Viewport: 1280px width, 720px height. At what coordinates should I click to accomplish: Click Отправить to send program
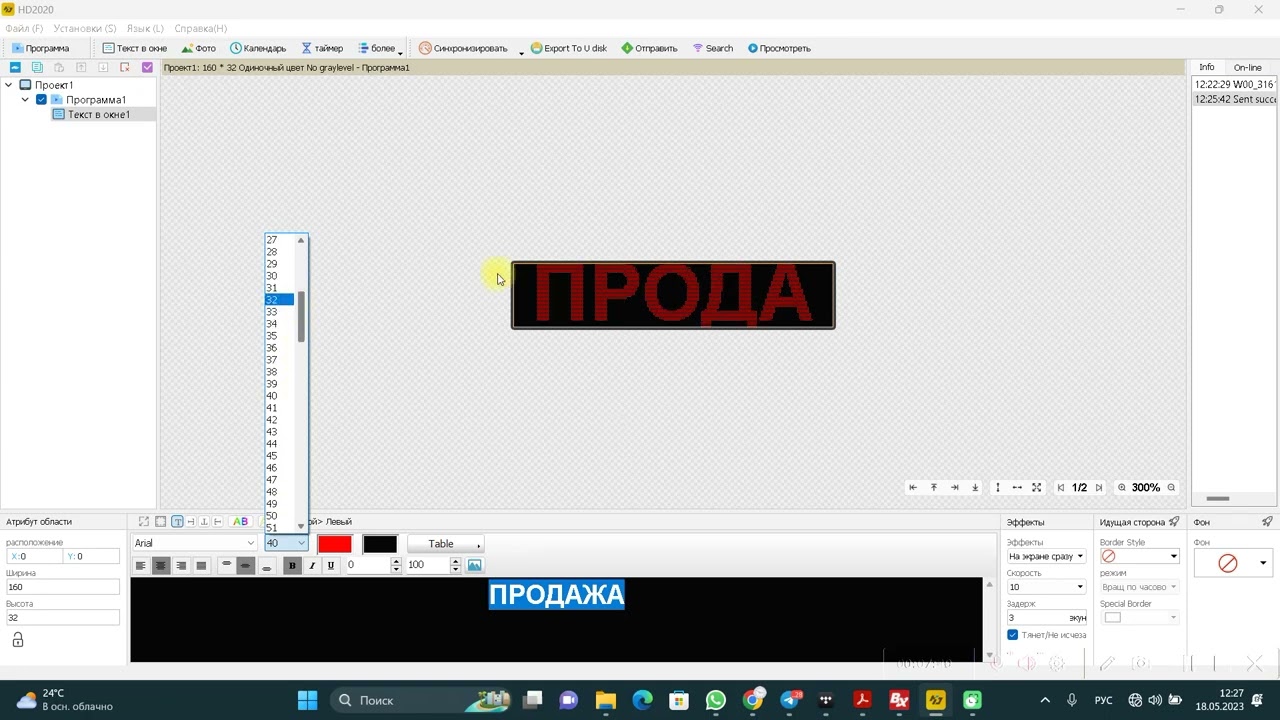click(649, 48)
